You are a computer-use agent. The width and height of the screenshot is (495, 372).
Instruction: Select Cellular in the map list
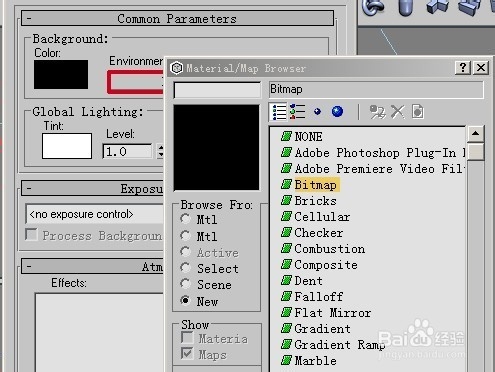pyautogui.click(x=322, y=217)
